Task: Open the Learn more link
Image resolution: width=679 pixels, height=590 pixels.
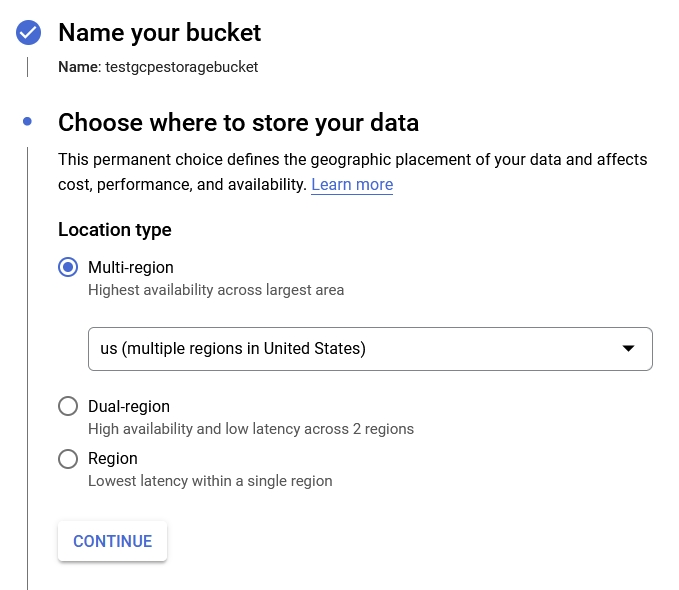Action: pyautogui.click(x=352, y=185)
